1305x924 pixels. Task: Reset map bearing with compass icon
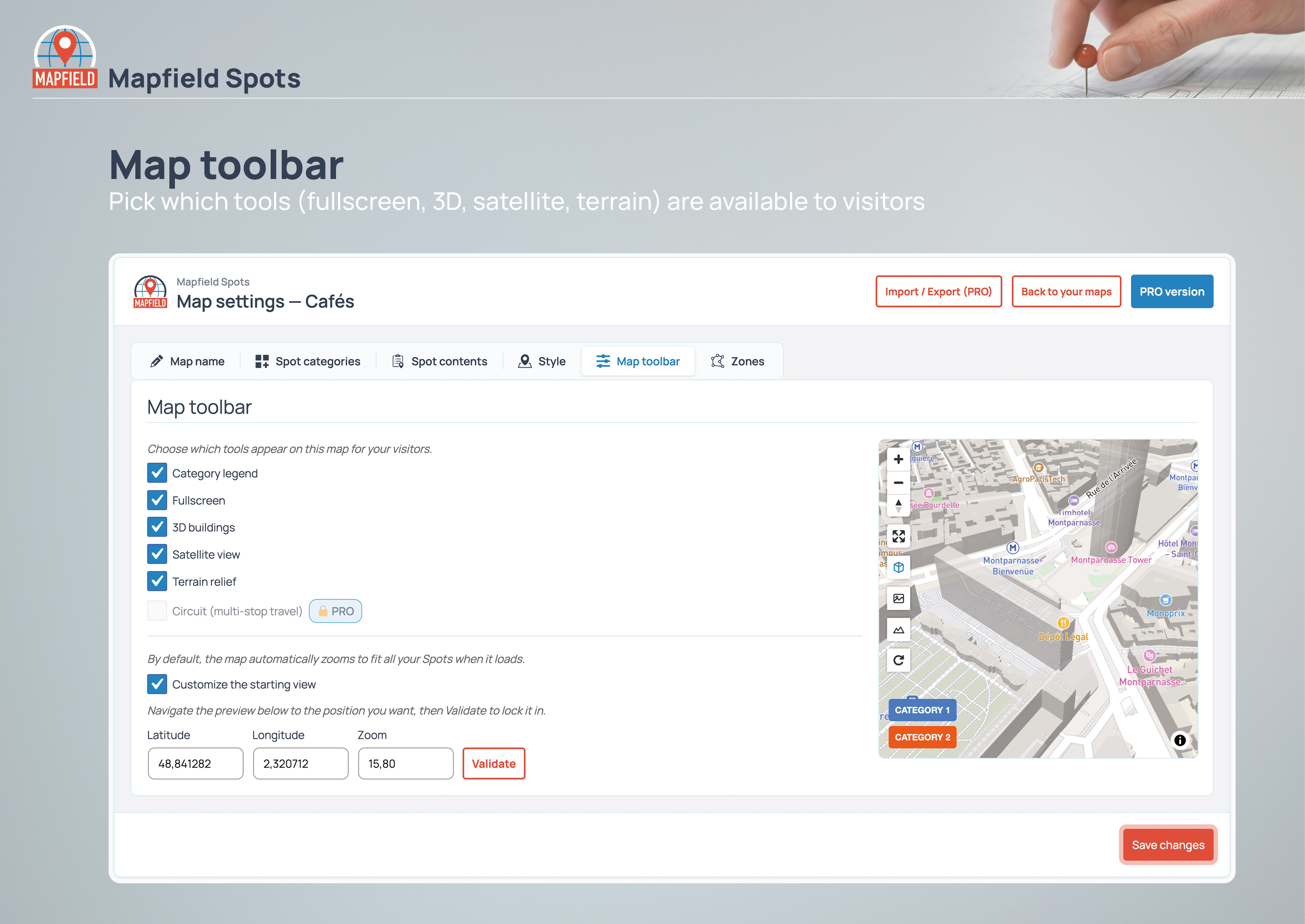coord(898,505)
